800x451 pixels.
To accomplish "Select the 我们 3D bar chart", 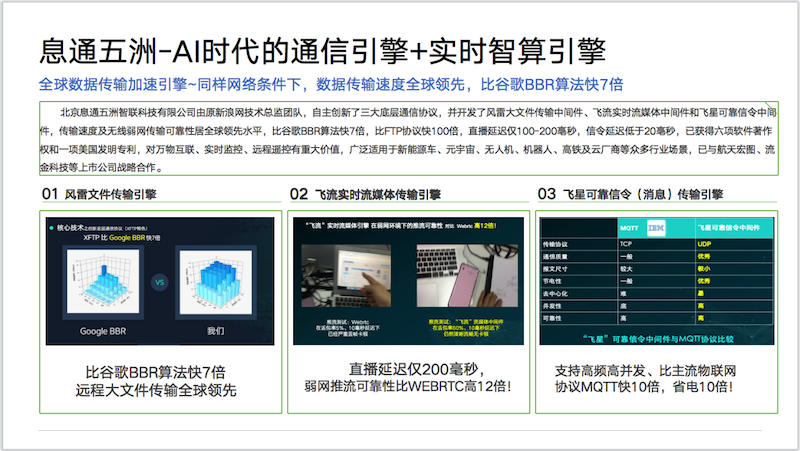I will coord(216,281).
